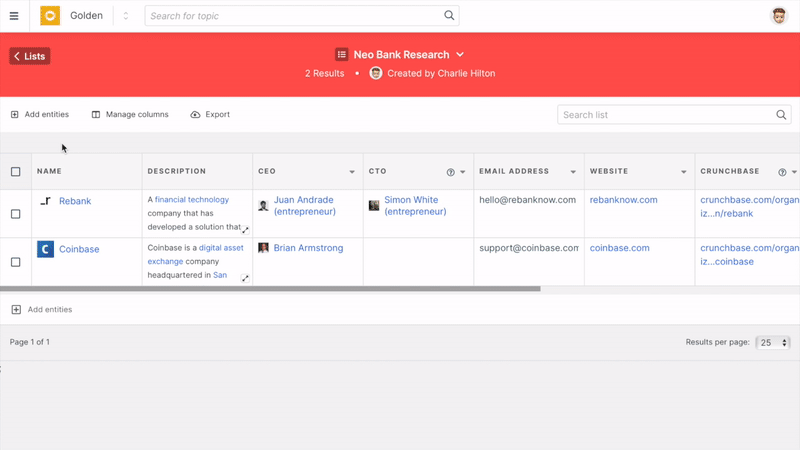Open the Email Address column dropdown arrow
The image size is (800, 450).
pos(573,172)
